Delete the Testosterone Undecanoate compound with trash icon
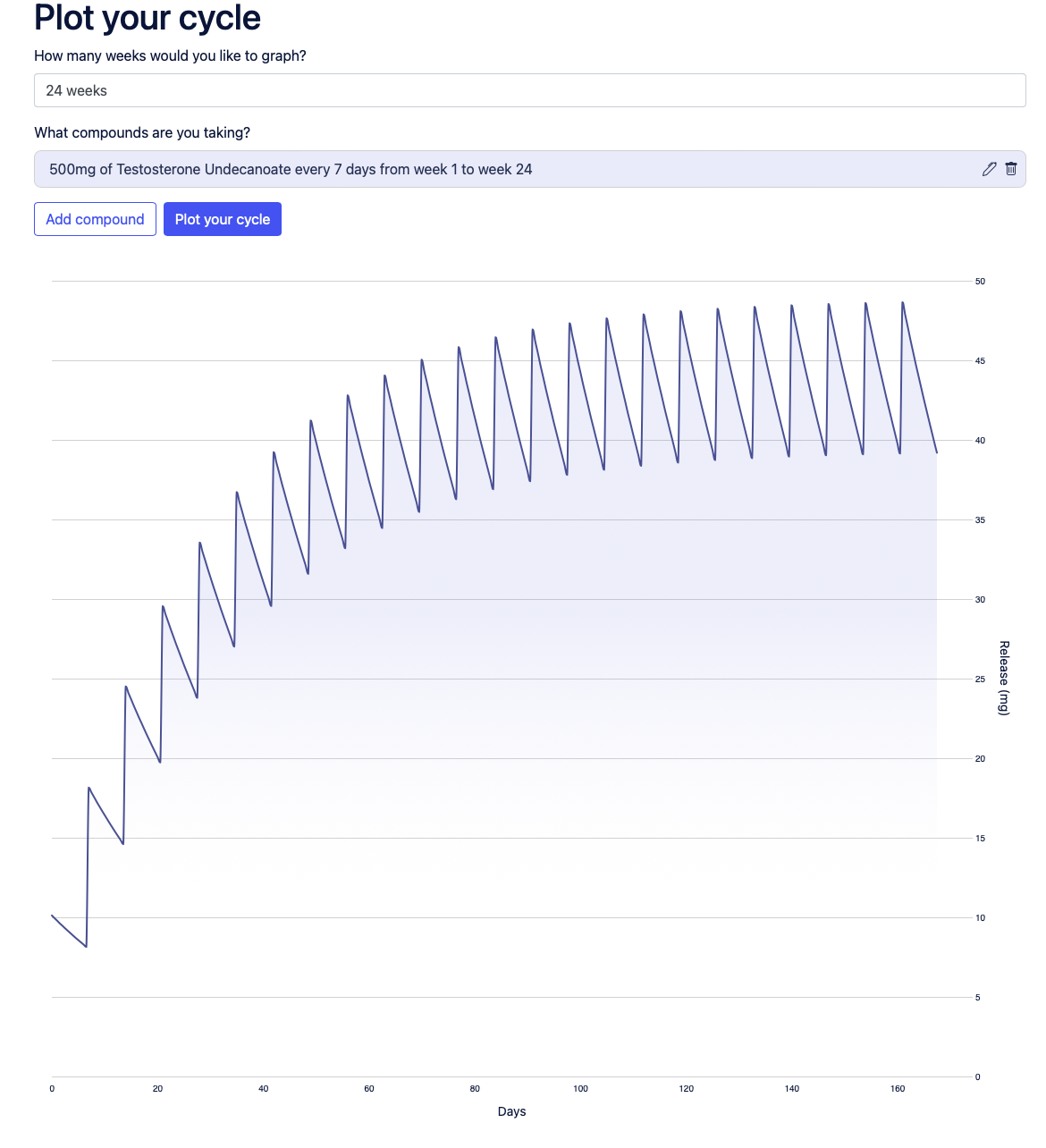1046x1148 pixels. click(1011, 169)
